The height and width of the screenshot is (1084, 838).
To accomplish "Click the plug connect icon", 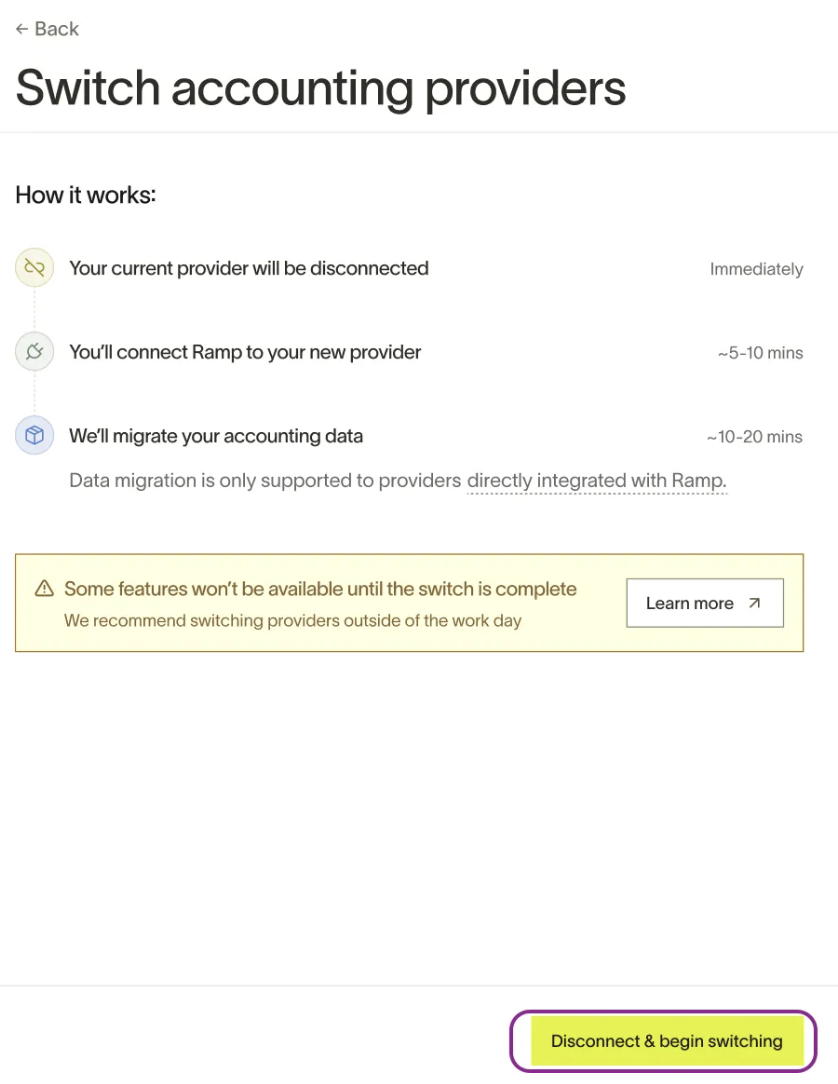I will coord(35,351).
